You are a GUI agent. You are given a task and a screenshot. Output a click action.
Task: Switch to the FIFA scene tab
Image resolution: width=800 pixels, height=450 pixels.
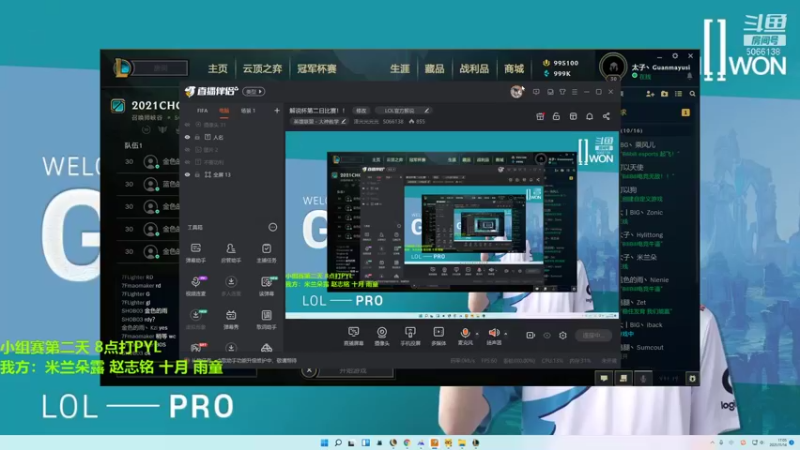click(203, 110)
